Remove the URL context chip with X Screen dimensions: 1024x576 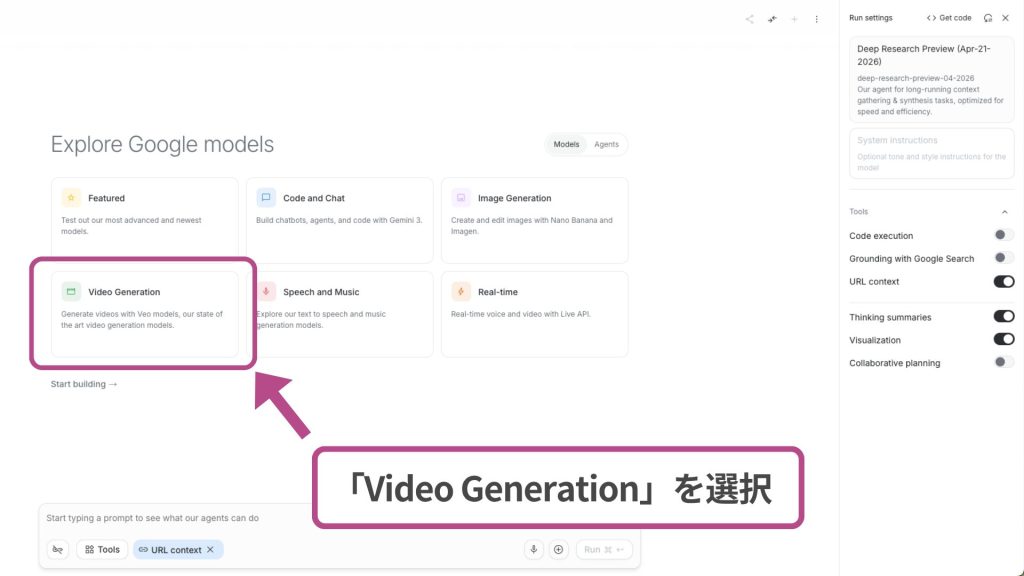point(210,550)
